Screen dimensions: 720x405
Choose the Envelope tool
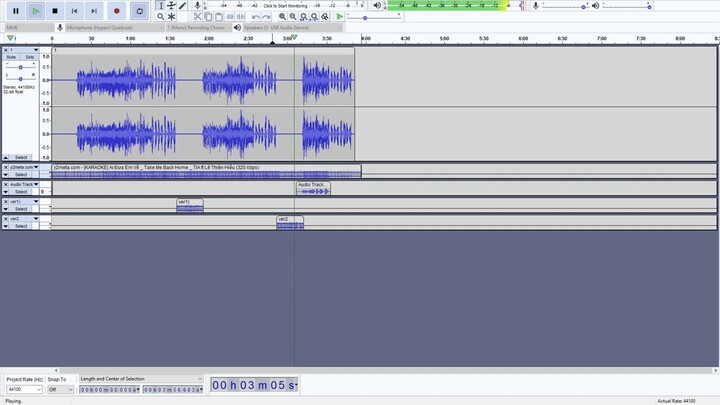(x=171, y=6)
